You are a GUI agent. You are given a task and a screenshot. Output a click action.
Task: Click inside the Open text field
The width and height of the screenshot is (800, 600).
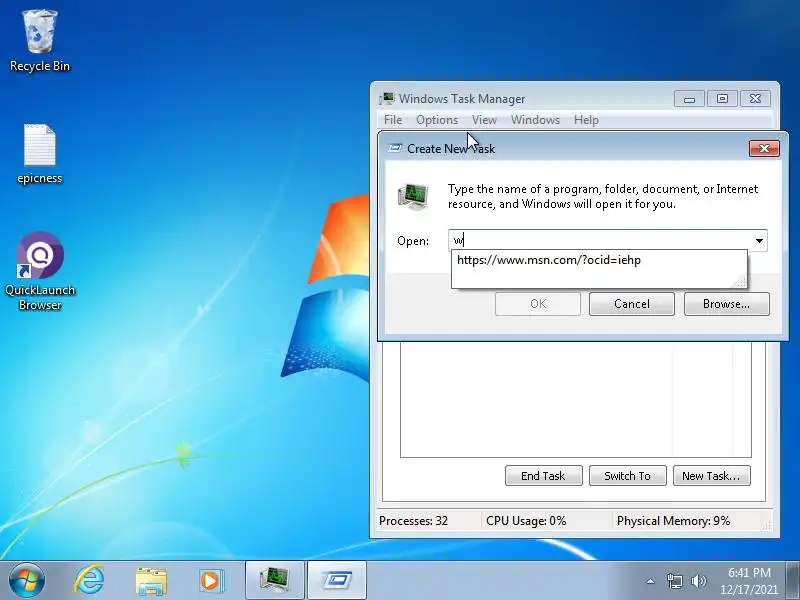[600, 240]
